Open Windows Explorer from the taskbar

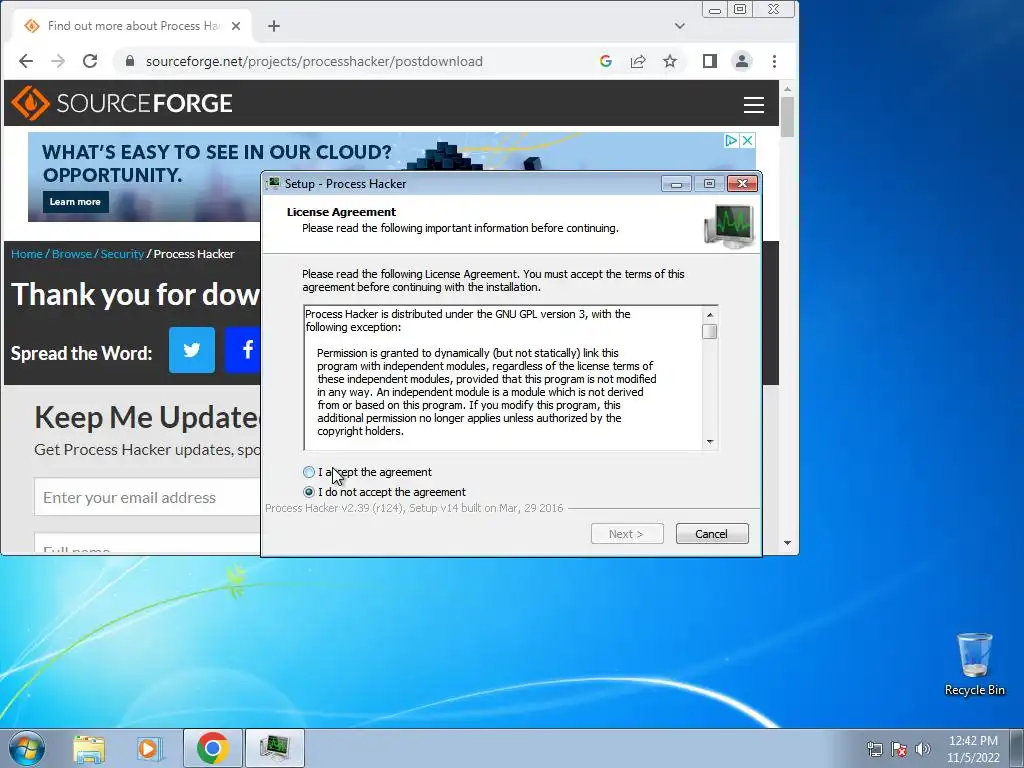(x=89, y=748)
